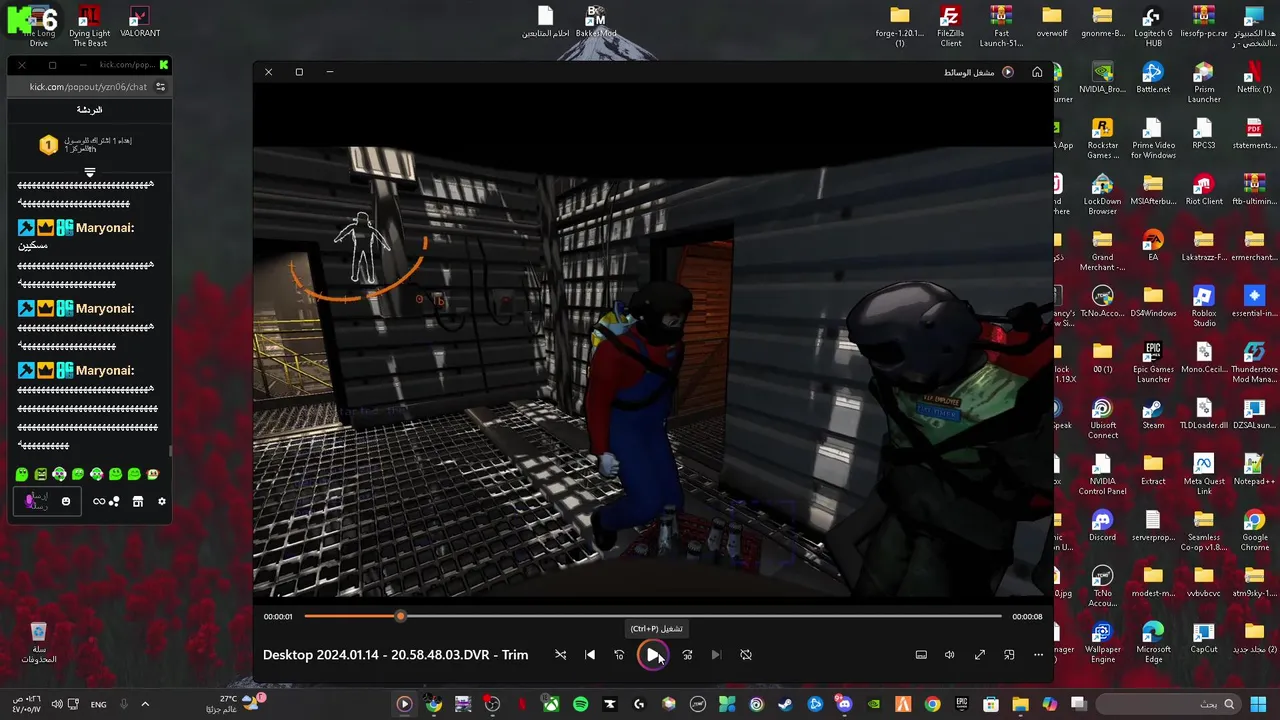This screenshot has width=1280, height=720.
Task: Open the volume control in media player
Action: 950,655
